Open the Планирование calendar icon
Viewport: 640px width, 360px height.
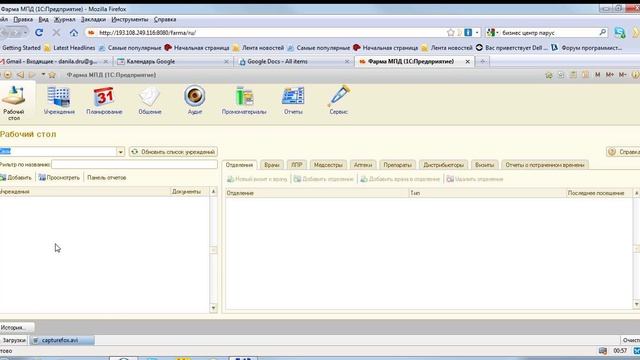pyautogui.click(x=104, y=100)
